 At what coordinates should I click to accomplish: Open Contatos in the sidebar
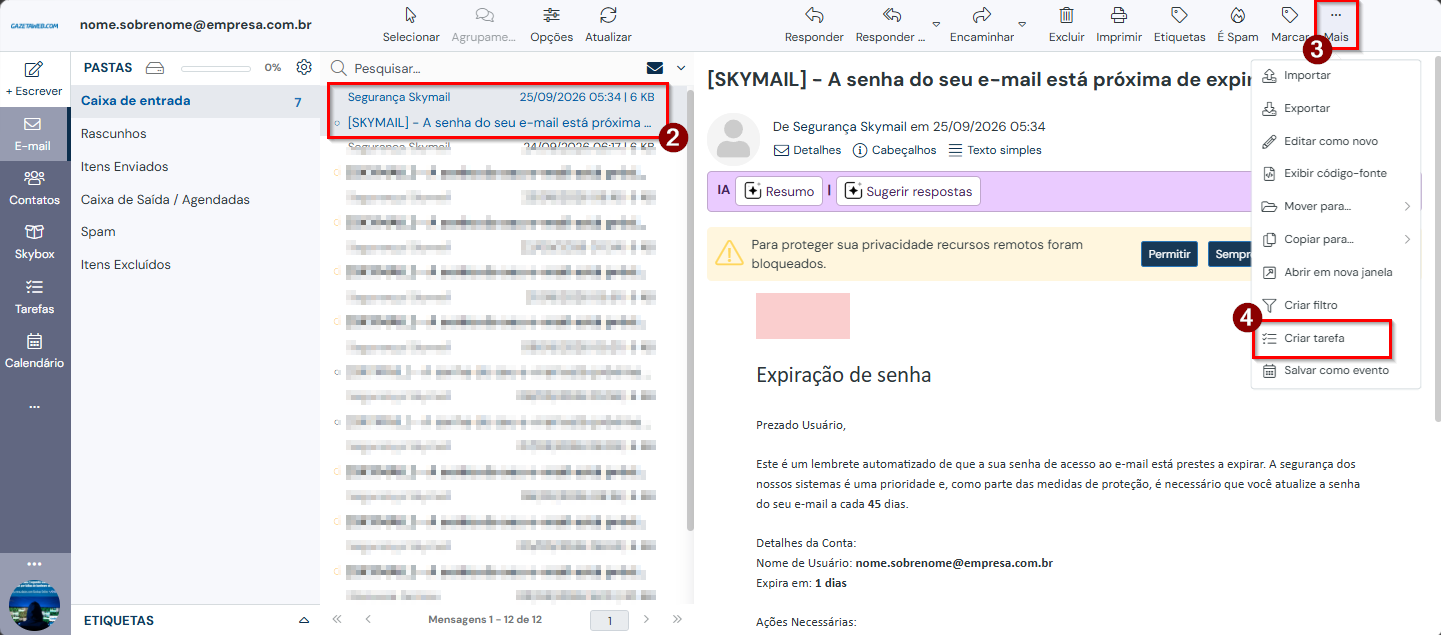pos(34,189)
